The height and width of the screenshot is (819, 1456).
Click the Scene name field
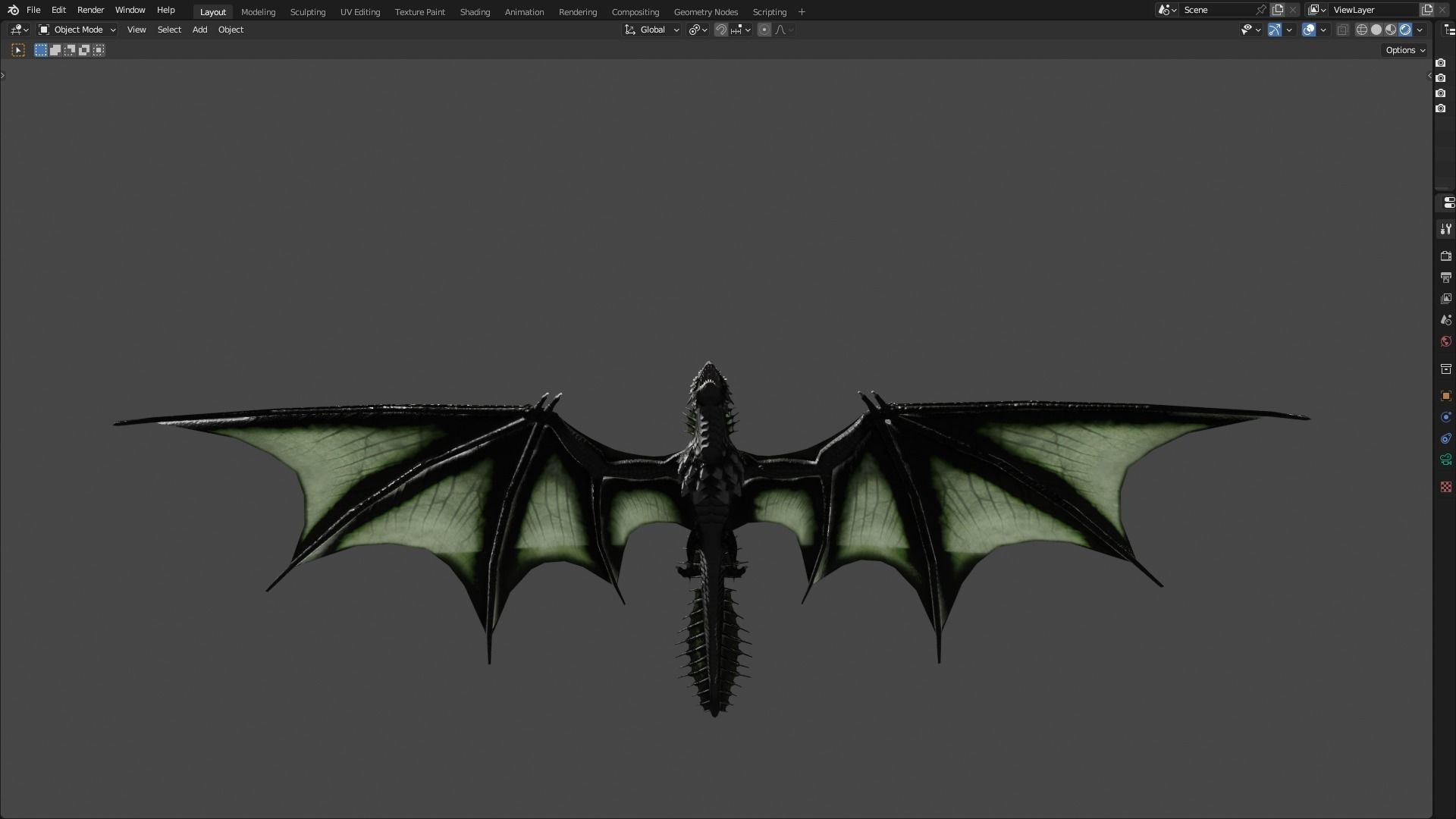pyautogui.click(x=1218, y=10)
